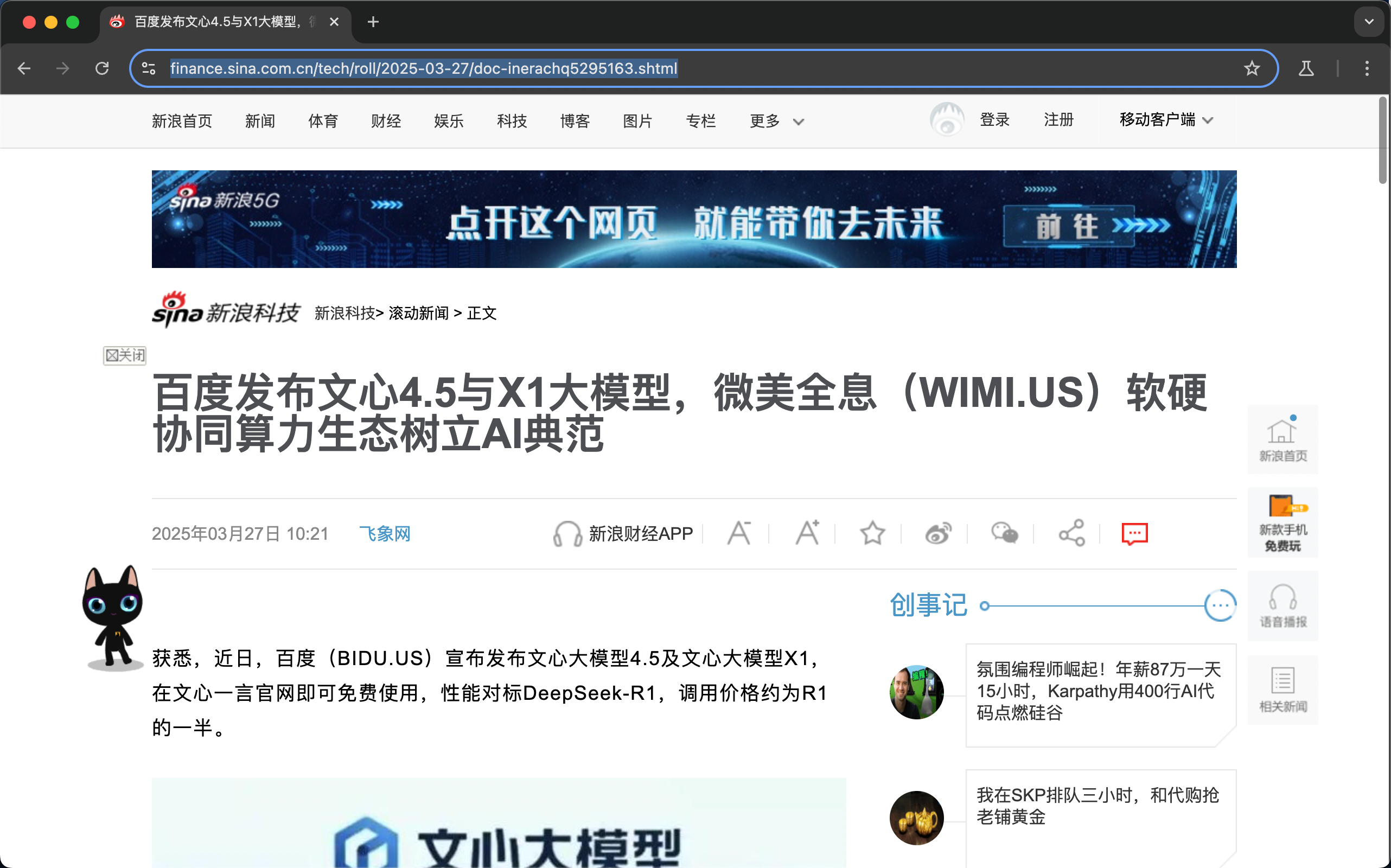Close the 百度发布文心4.5 tab
Screen dimensions: 1391x868
click(x=334, y=22)
